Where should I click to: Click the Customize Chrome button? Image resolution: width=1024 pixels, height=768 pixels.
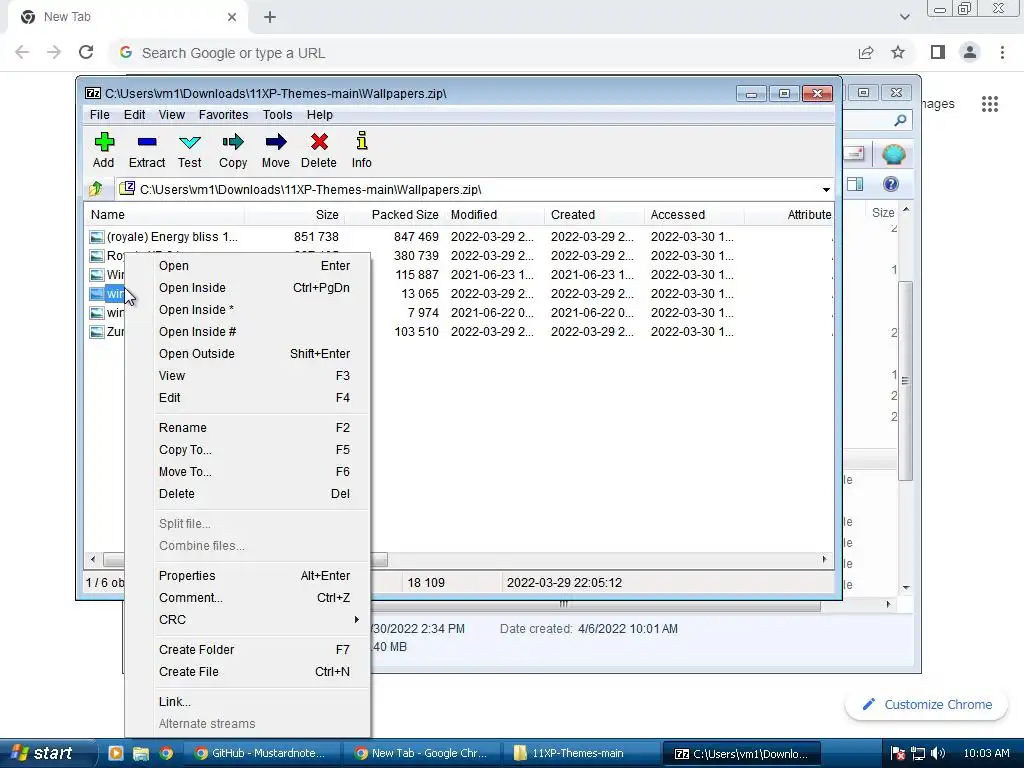click(x=927, y=705)
